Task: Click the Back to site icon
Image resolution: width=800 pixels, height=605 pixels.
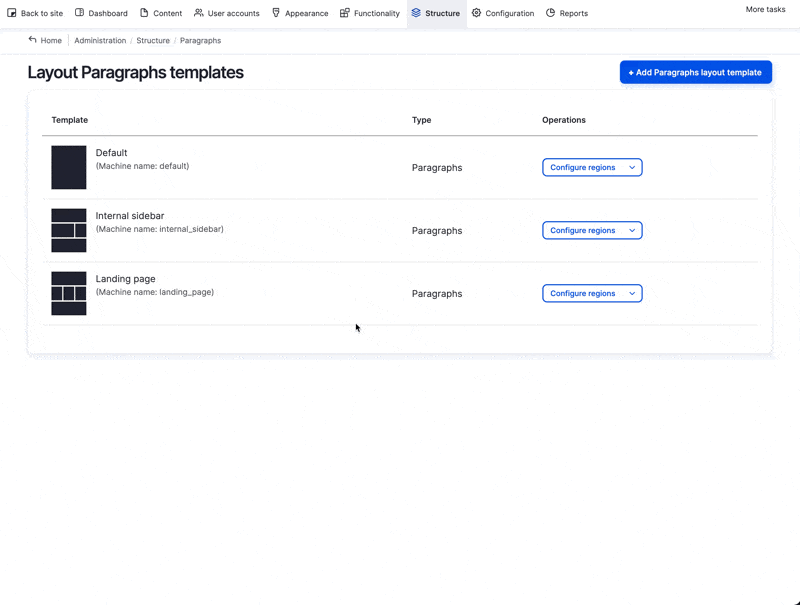Action: click(x=12, y=13)
